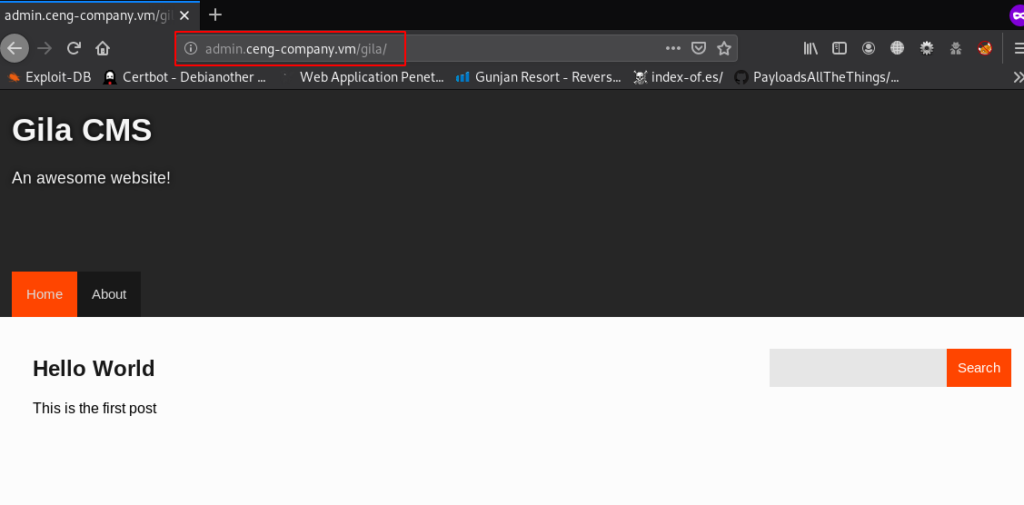This screenshot has height=505, width=1024.
Task: Click the gear extension icon in toolbar
Action: [x=927, y=48]
